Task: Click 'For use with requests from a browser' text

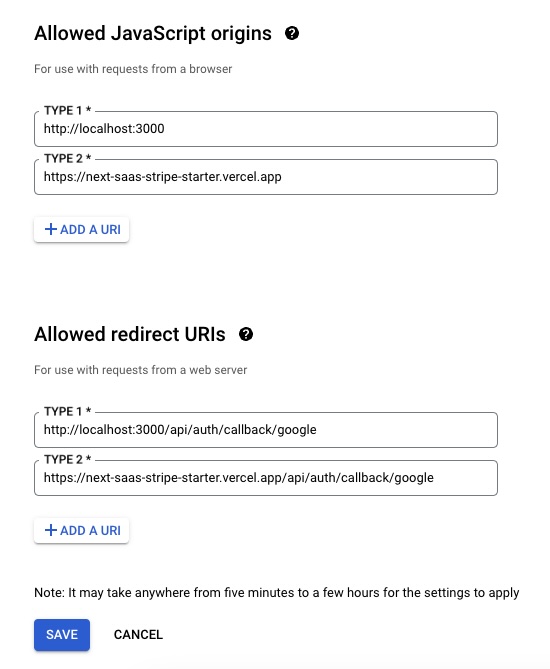Action: (133, 69)
